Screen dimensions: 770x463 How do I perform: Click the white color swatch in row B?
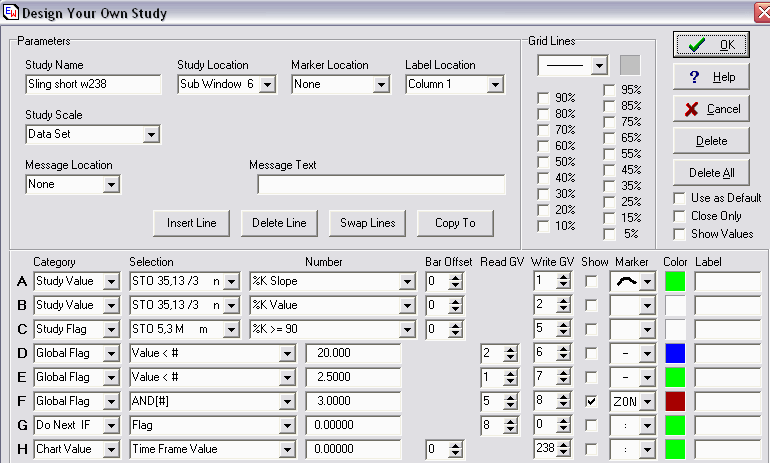(x=675, y=305)
